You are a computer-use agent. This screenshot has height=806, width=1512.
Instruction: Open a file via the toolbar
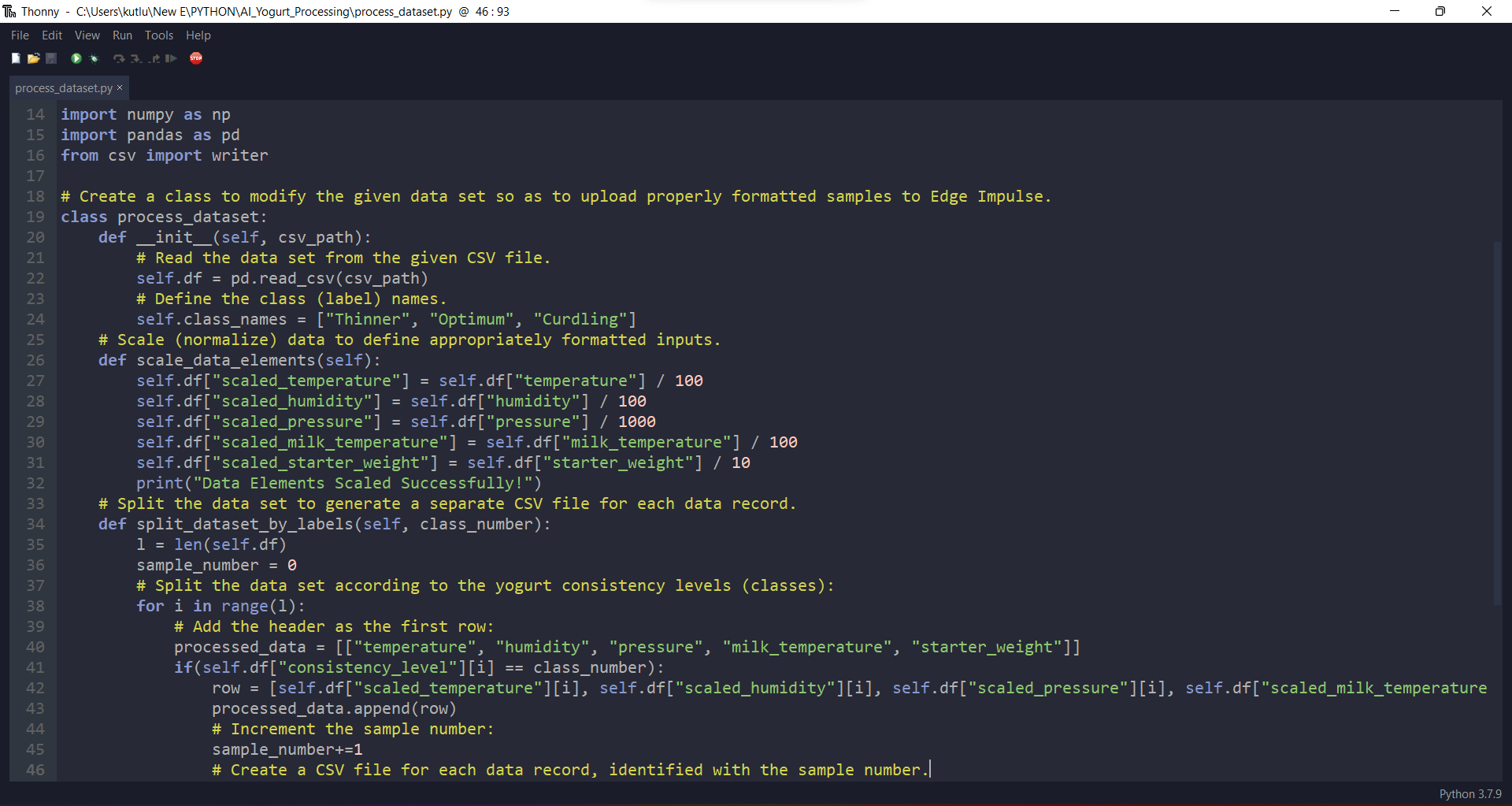click(33, 58)
